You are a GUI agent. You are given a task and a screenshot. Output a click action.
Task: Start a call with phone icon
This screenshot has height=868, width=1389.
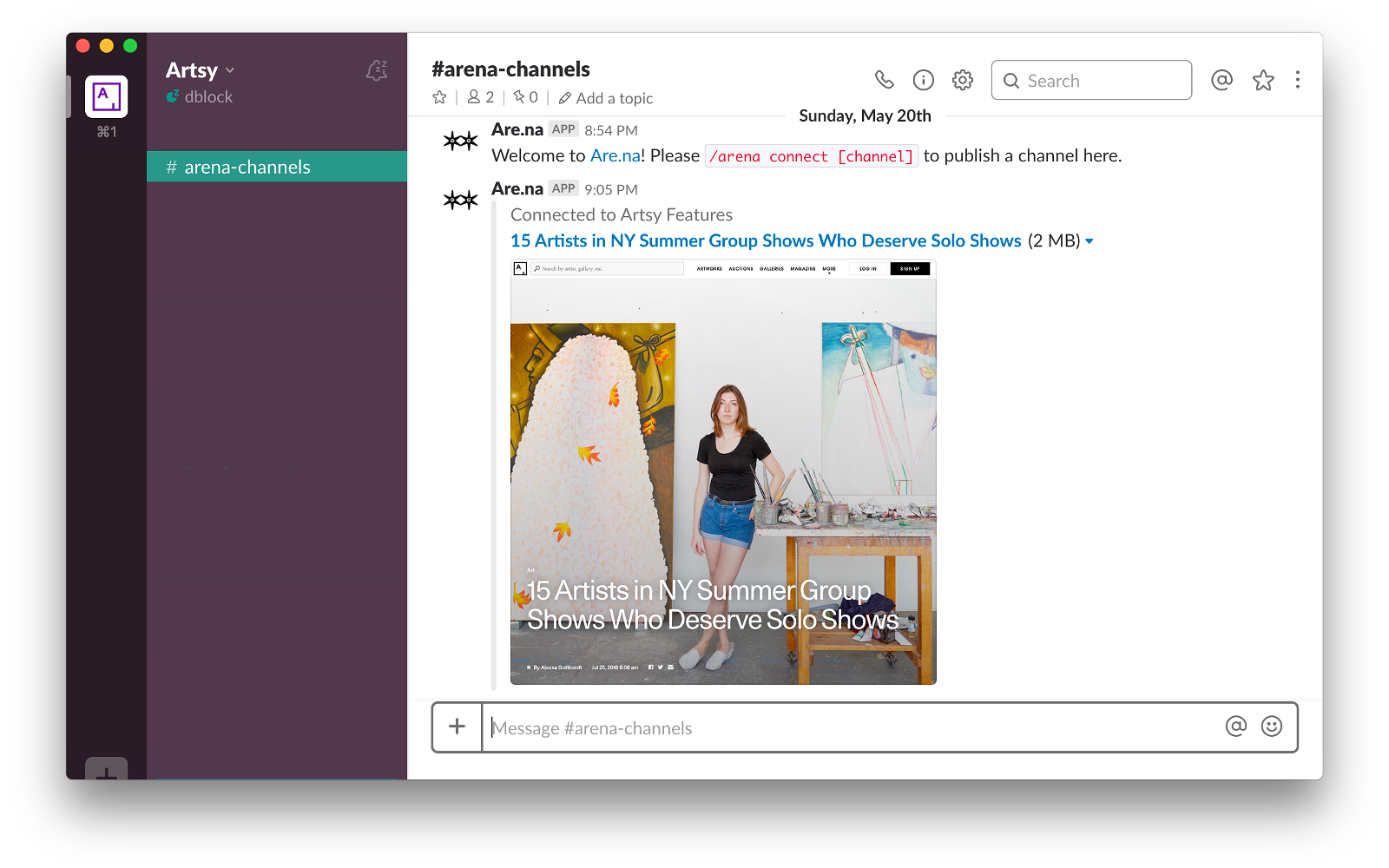pos(885,80)
